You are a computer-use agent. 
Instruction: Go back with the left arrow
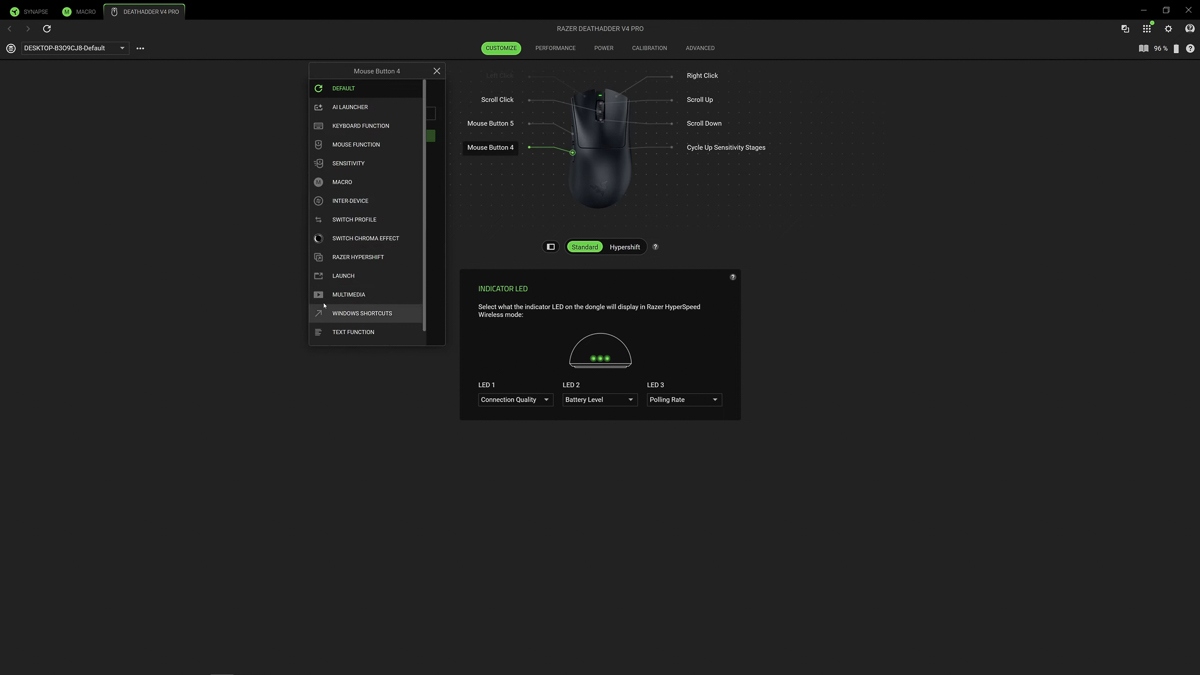(10, 29)
